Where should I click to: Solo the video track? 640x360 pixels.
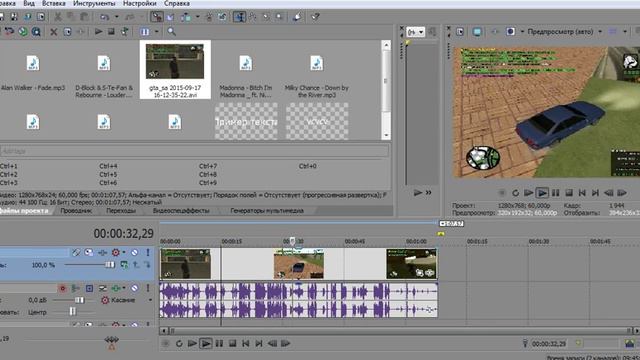(148, 253)
